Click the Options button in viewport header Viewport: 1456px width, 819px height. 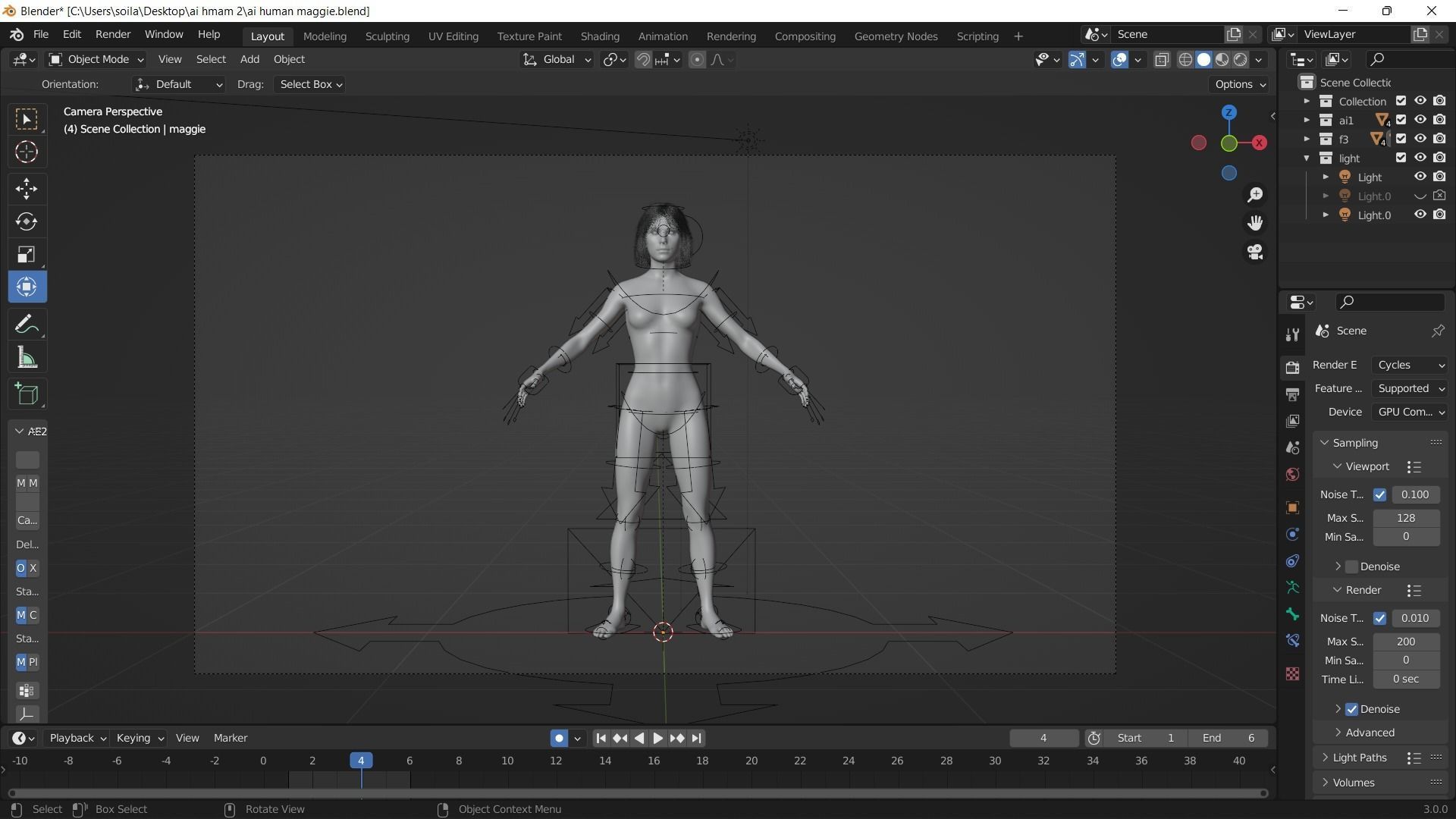1238,84
